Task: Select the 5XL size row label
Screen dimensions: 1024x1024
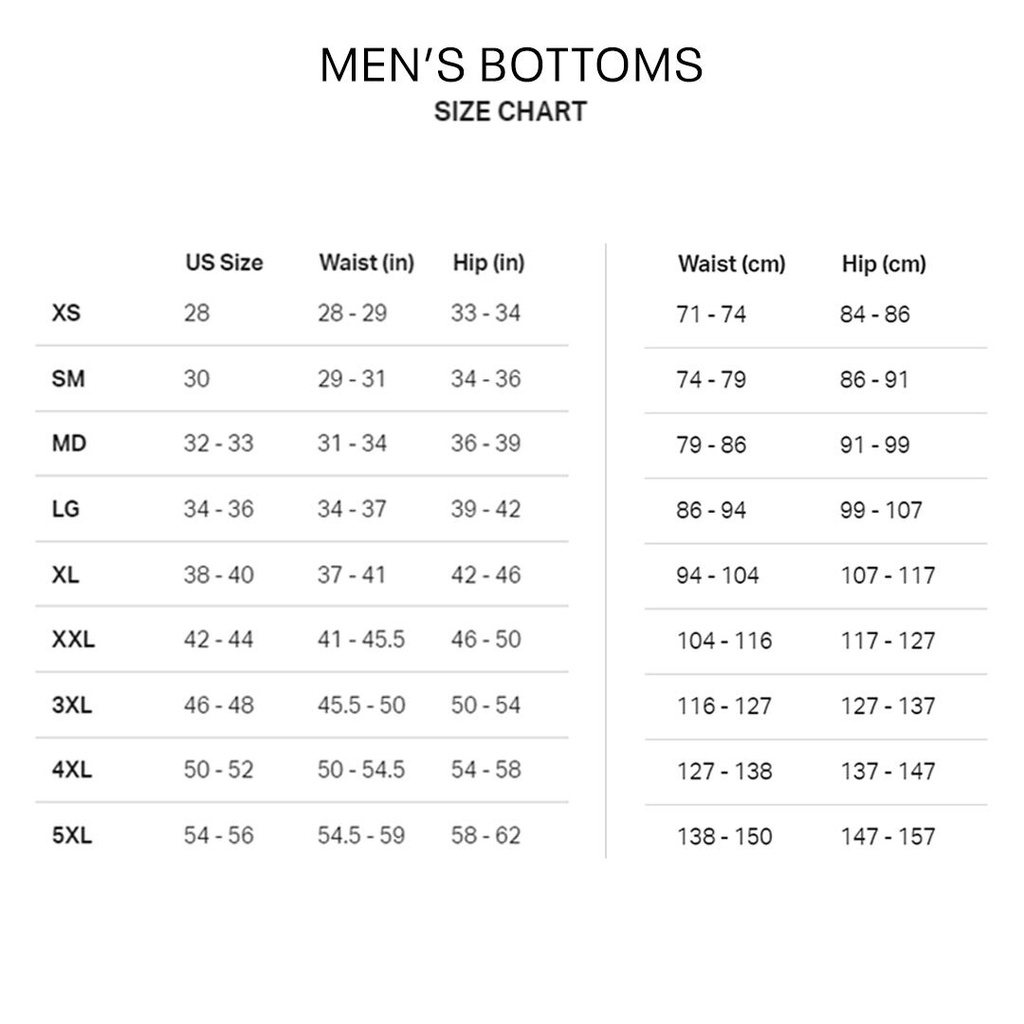Action: (x=72, y=835)
